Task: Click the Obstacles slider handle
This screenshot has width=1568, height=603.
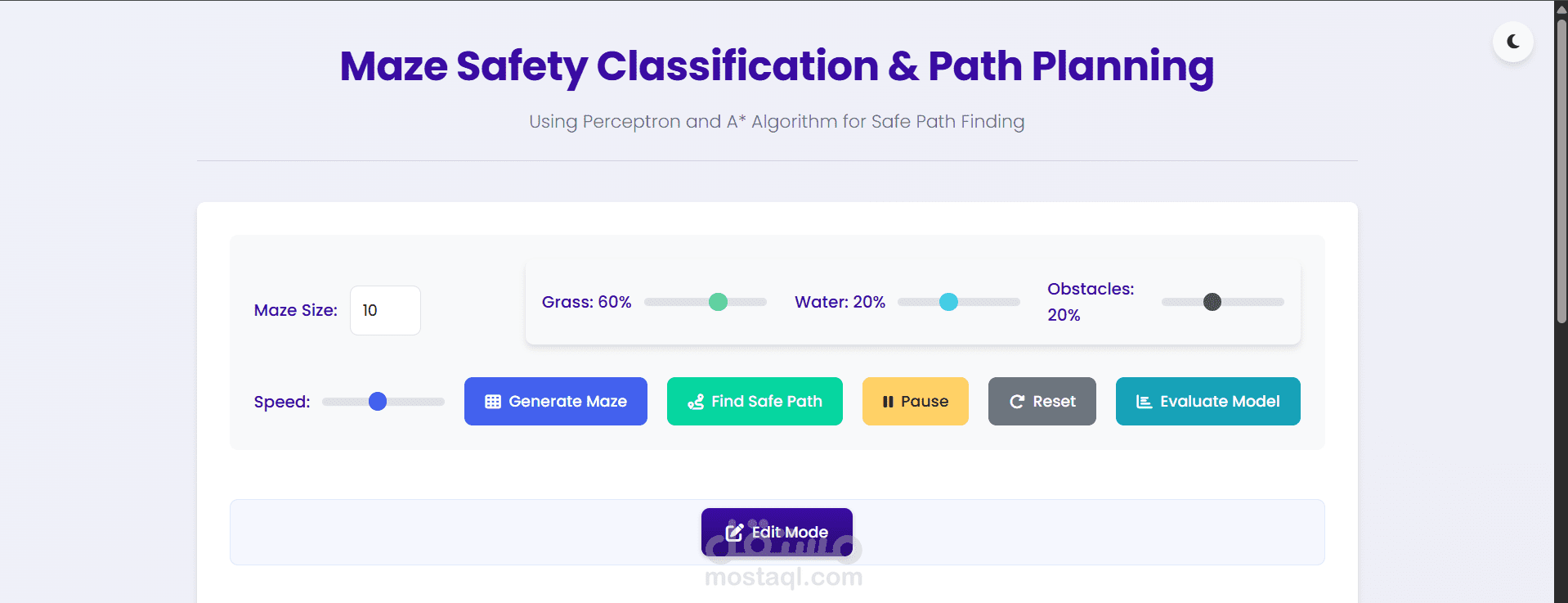Action: tap(1212, 302)
